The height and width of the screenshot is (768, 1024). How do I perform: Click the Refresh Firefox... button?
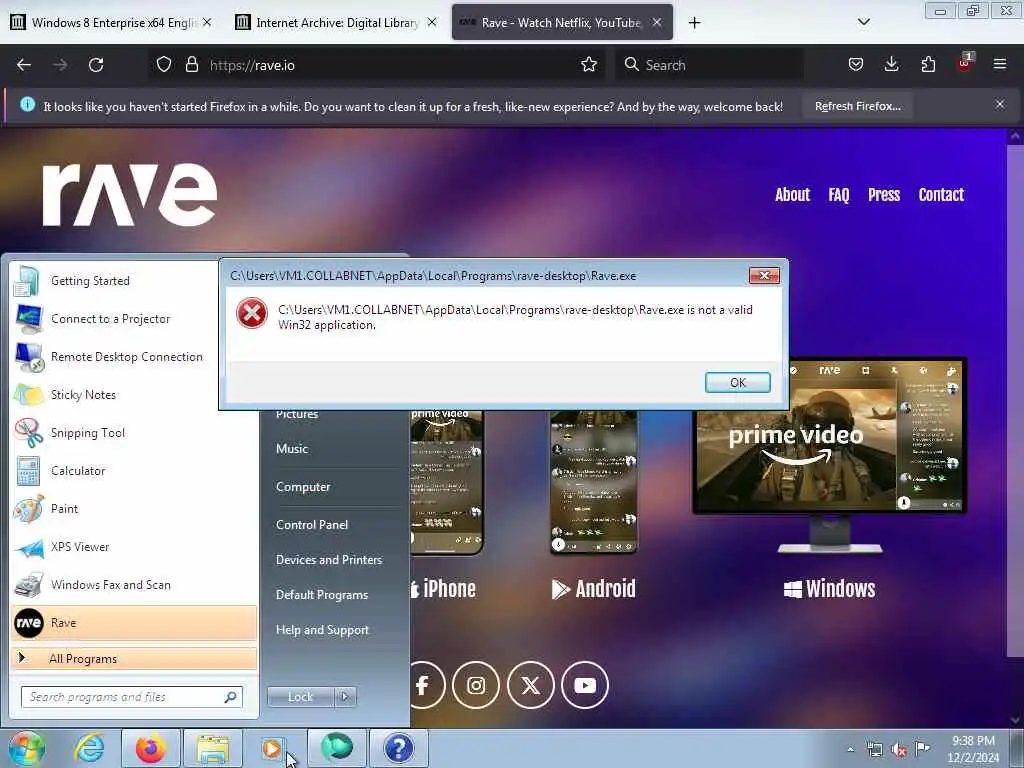(857, 106)
